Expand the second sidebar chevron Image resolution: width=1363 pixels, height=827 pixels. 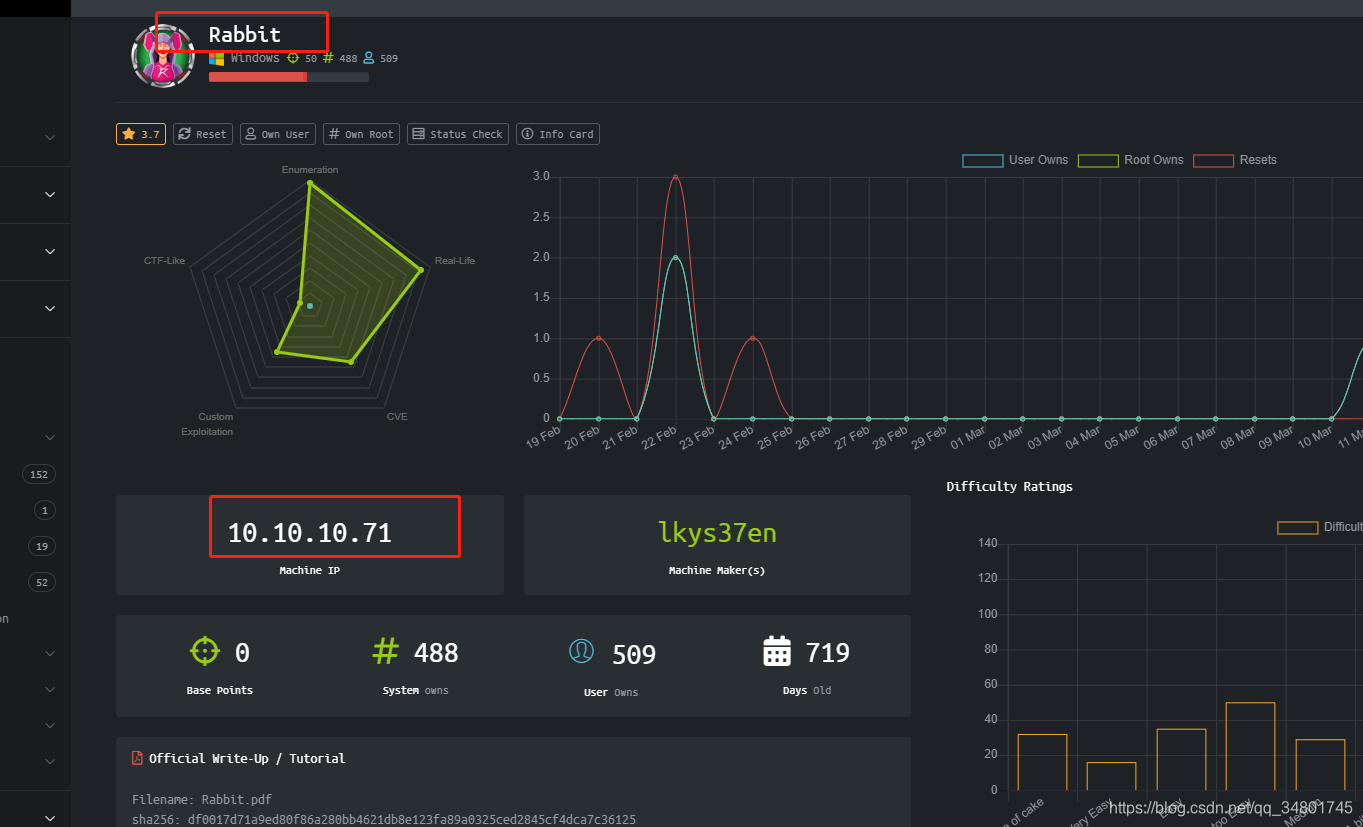pyautogui.click(x=50, y=194)
